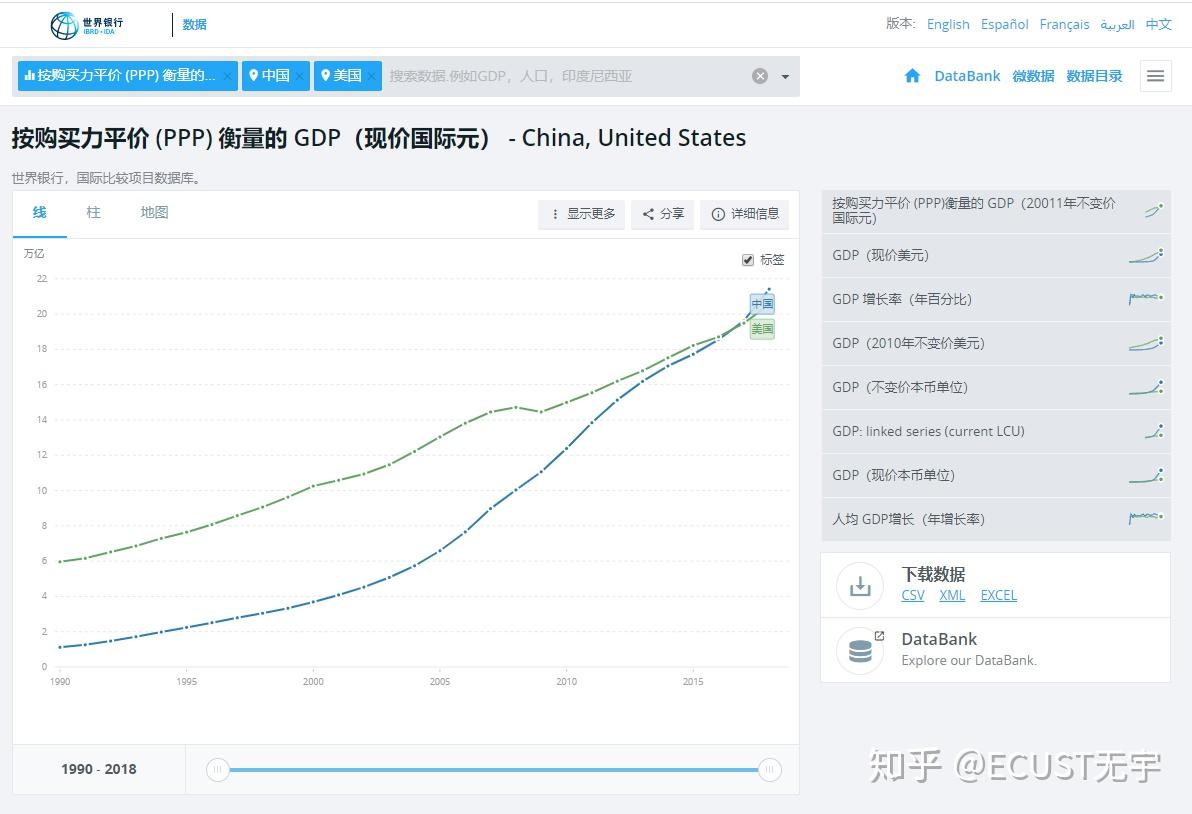The height and width of the screenshot is (814, 1192).
Task: Open the hamburger menu icon
Action: [1156, 76]
